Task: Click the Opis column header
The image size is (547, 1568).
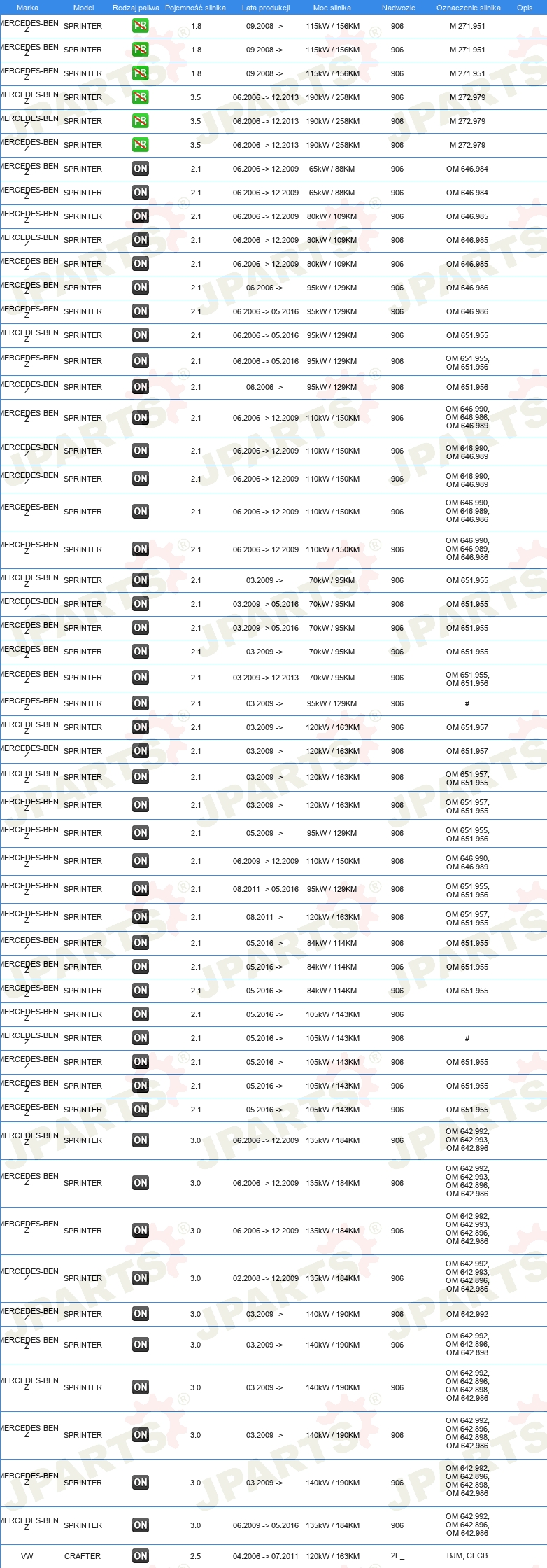Action: (x=525, y=8)
